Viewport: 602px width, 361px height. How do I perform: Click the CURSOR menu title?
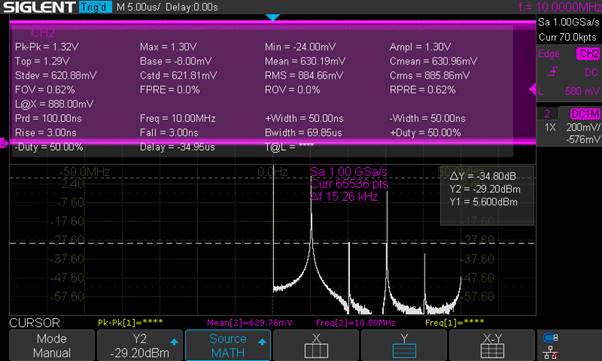point(35,323)
